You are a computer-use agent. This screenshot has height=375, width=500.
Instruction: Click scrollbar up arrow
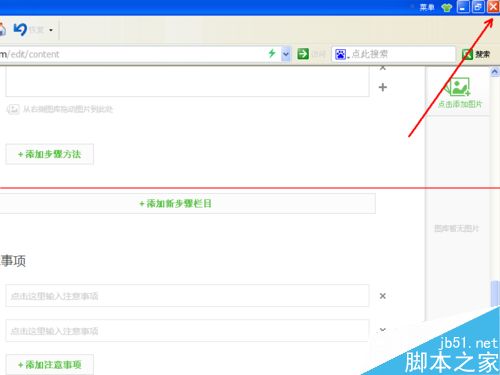point(495,72)
